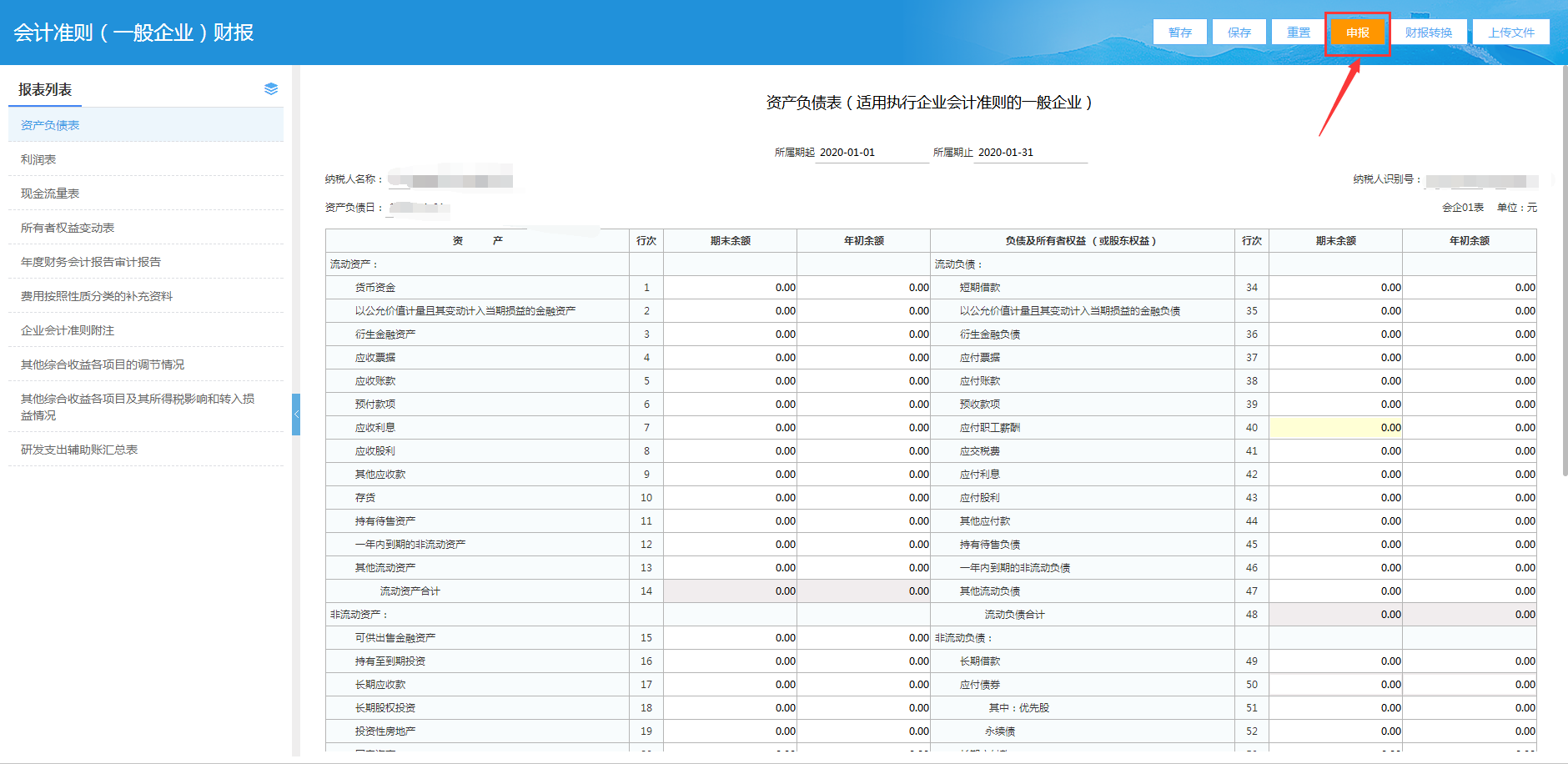Image resolution: width=1568 pixels, height=764 pixels.
Task: Open the 利润表 report
Action: (x=38, y=159)
